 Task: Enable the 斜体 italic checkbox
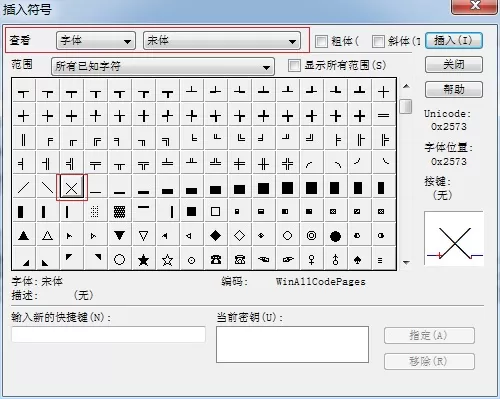[378, 41]
